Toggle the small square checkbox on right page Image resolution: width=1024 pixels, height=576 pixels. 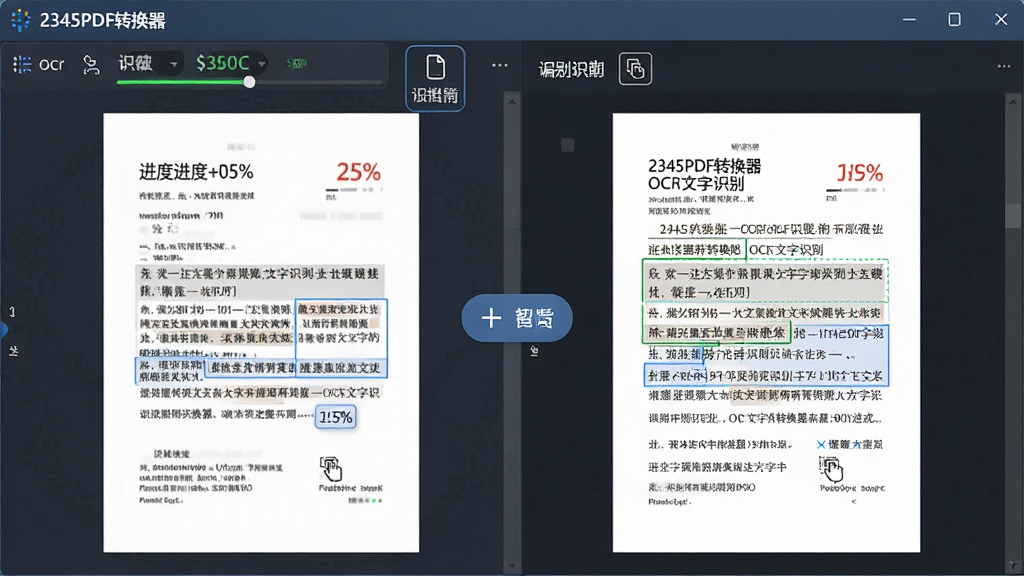pyautogui.click(x=568, y=145)
